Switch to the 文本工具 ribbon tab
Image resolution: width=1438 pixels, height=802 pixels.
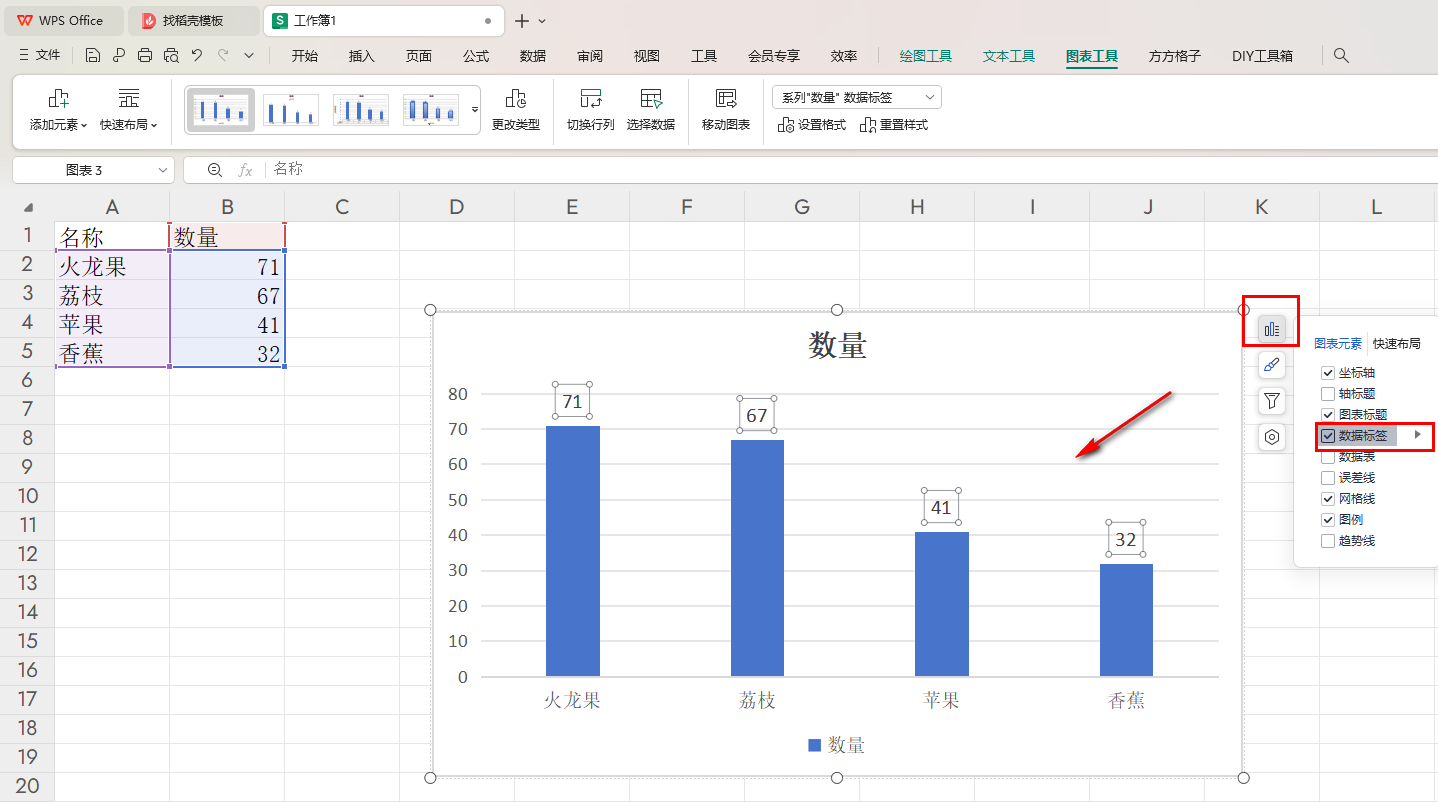tap(1009, 56)
